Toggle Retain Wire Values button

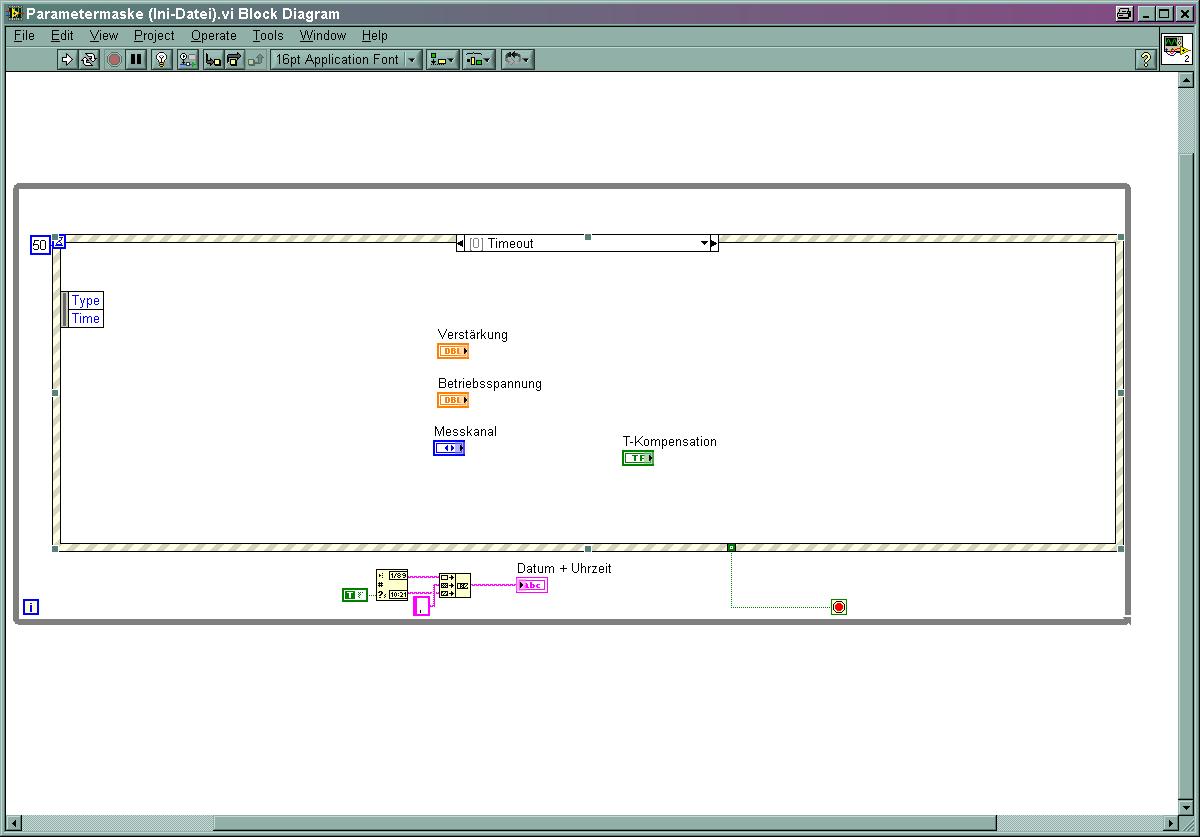188,60
